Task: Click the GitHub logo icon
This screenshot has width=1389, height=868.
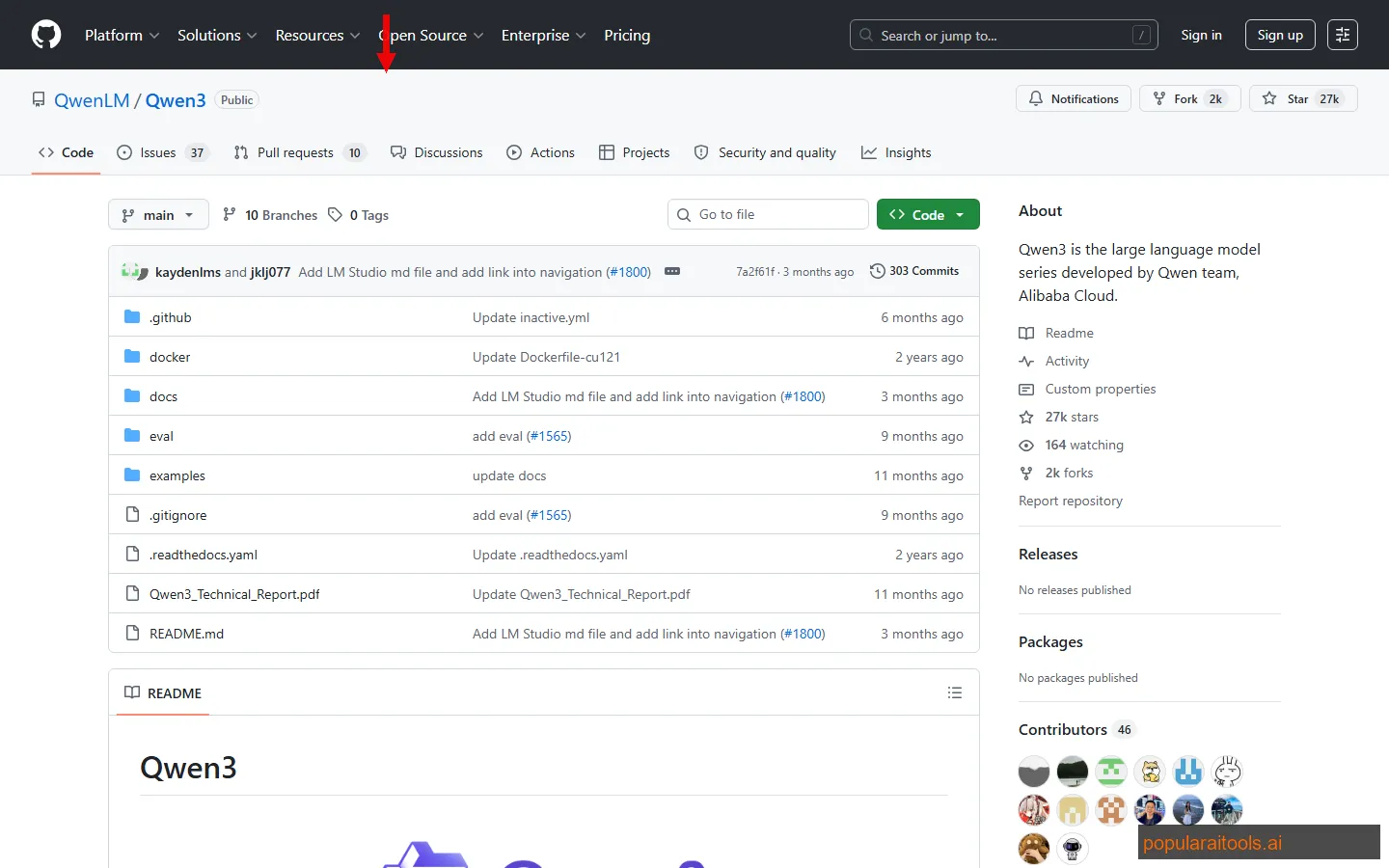Action: click(x=45, y=35)
